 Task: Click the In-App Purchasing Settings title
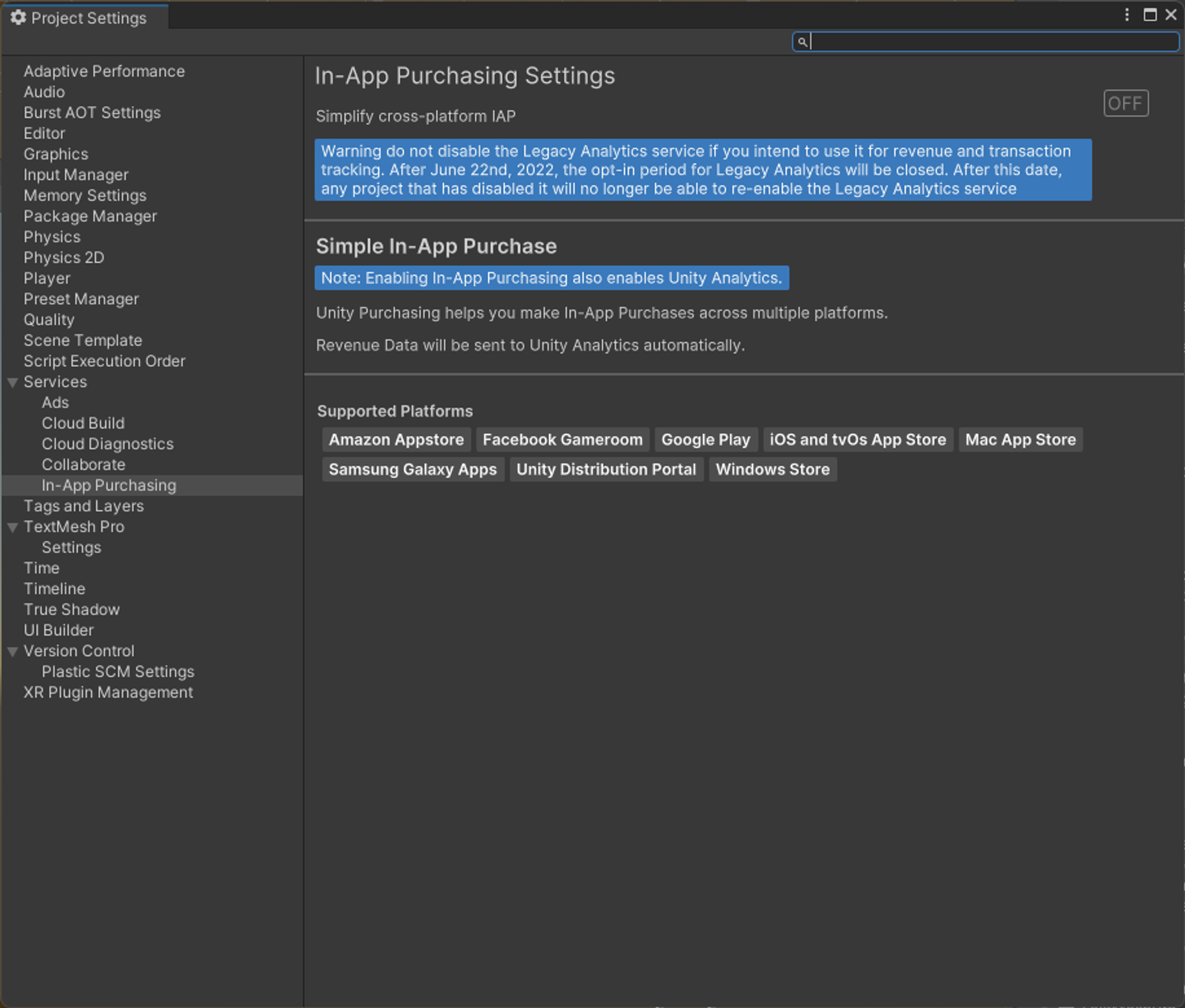pos(465,76)
